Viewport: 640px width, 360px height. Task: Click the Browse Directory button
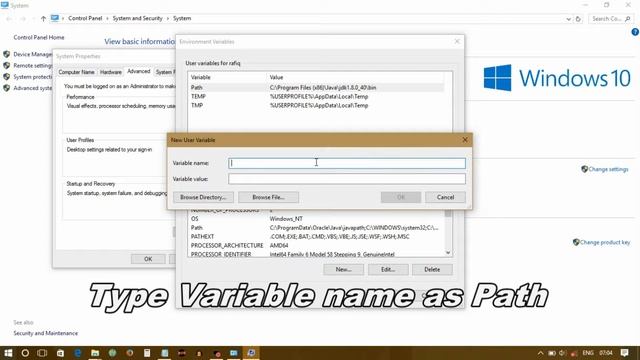[203, 197]
